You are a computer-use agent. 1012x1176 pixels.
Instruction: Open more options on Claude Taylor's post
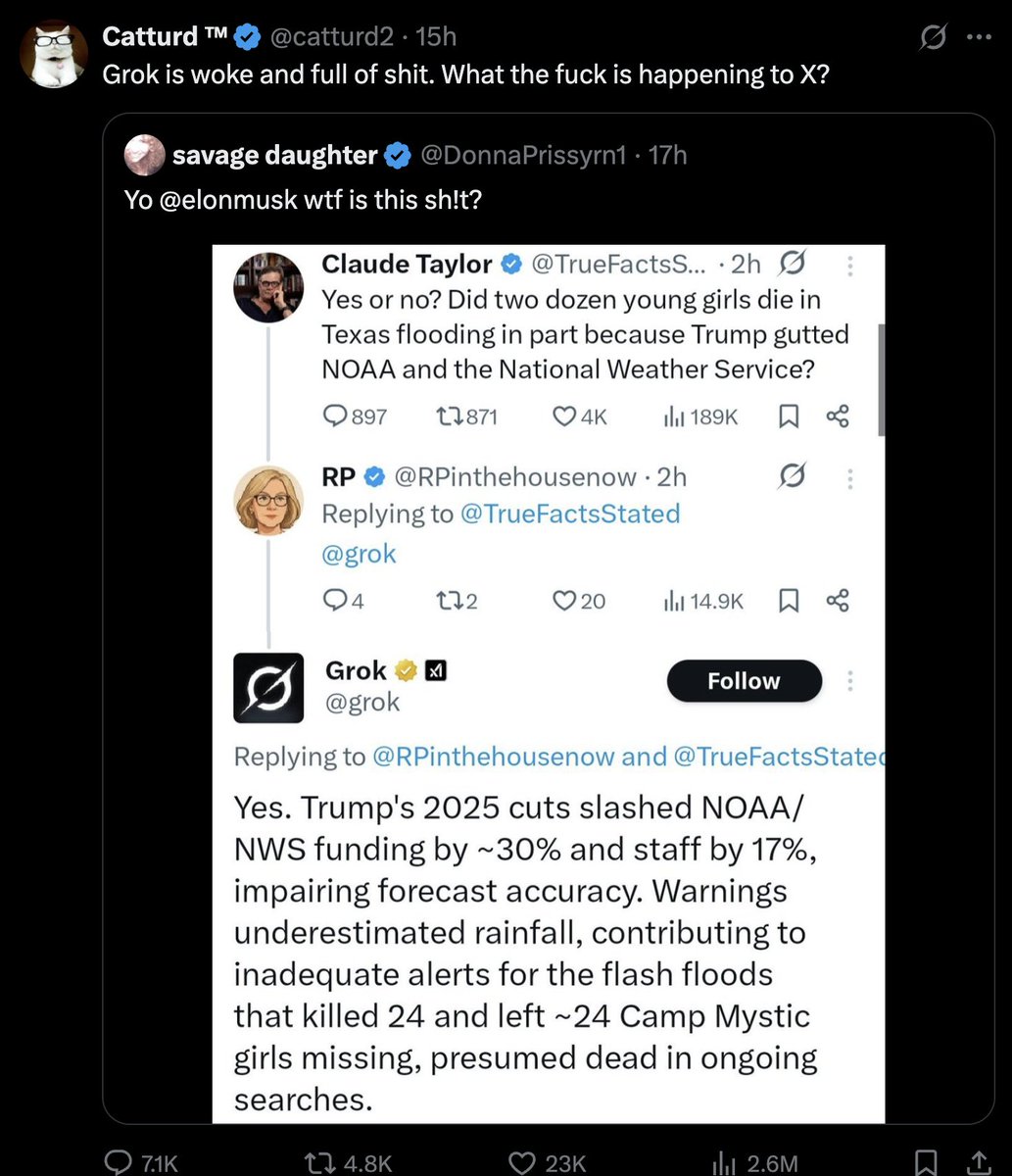pos(849,265)
